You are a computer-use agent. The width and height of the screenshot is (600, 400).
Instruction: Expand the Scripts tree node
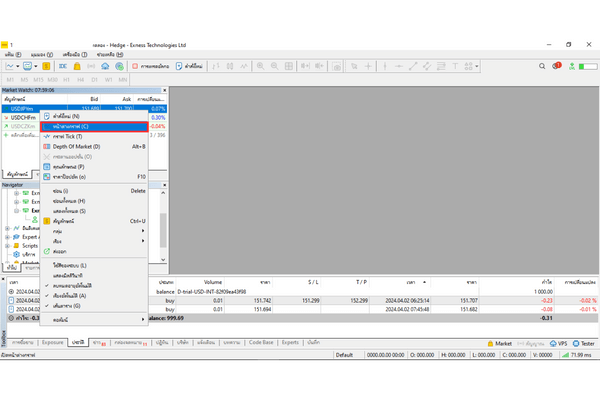point(6,245)
